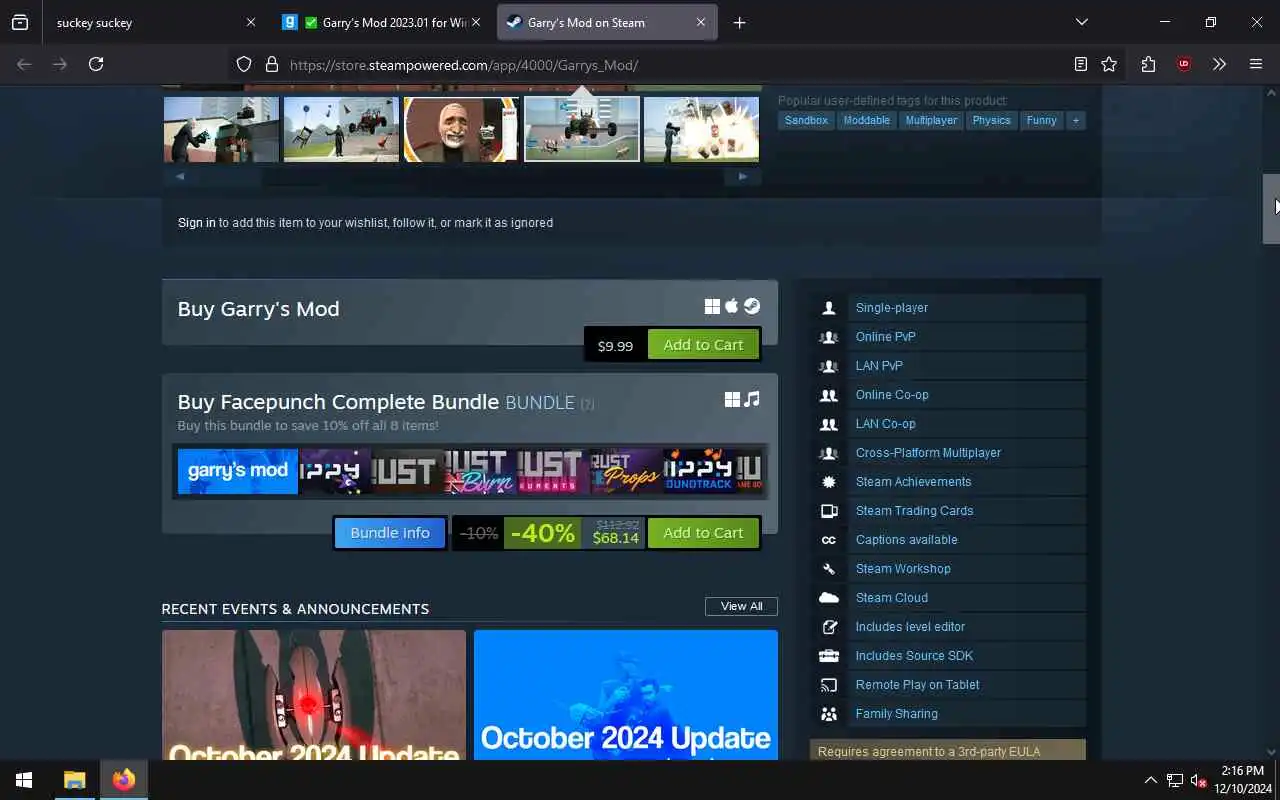Click the Sandbox tag
Viewport: 1280px width, 800px height.
coord(806,120)
